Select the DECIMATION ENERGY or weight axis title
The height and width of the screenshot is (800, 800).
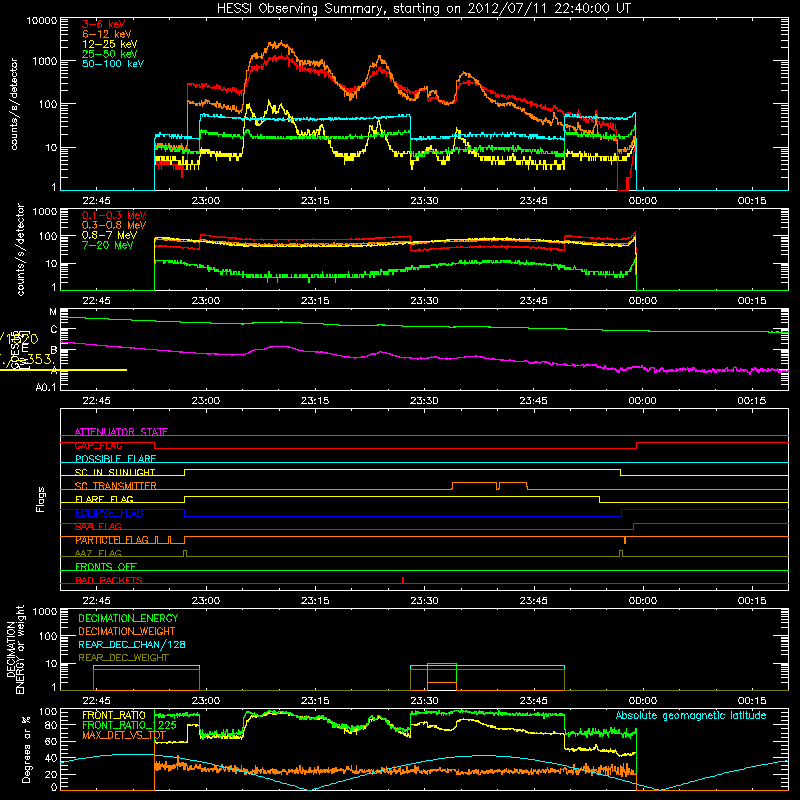[15, 649]
